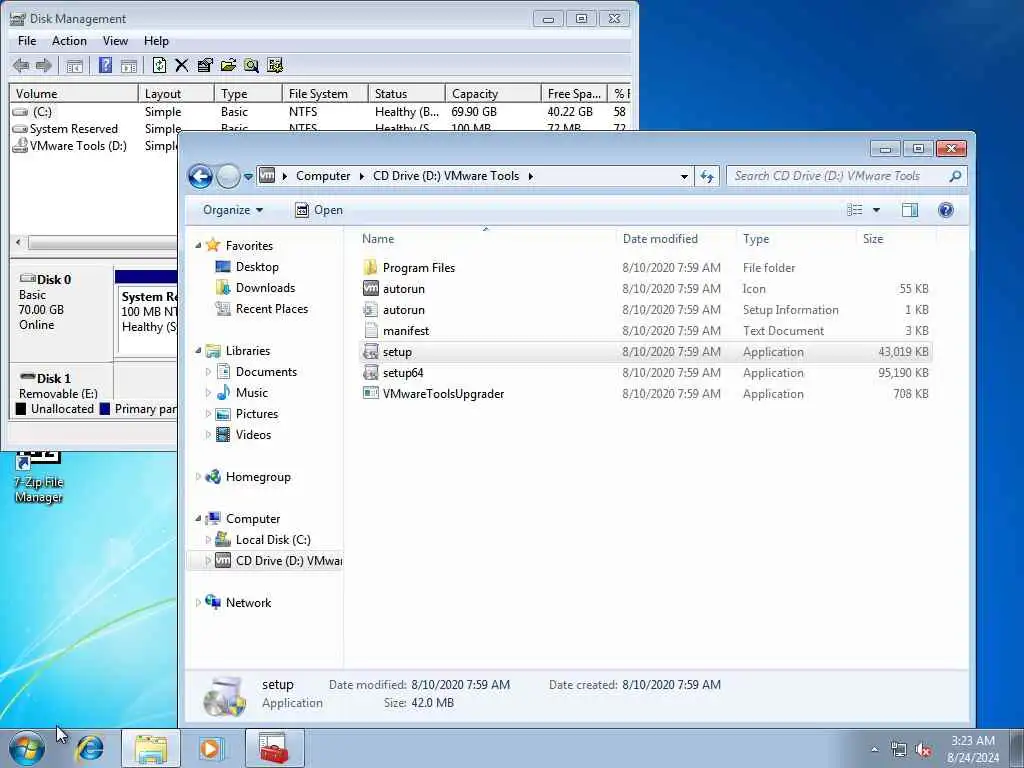The image size is (1024, 768).
Task: Click the Delete X icon in Disk Management toolbar
Action: click(x=182, y=65)
